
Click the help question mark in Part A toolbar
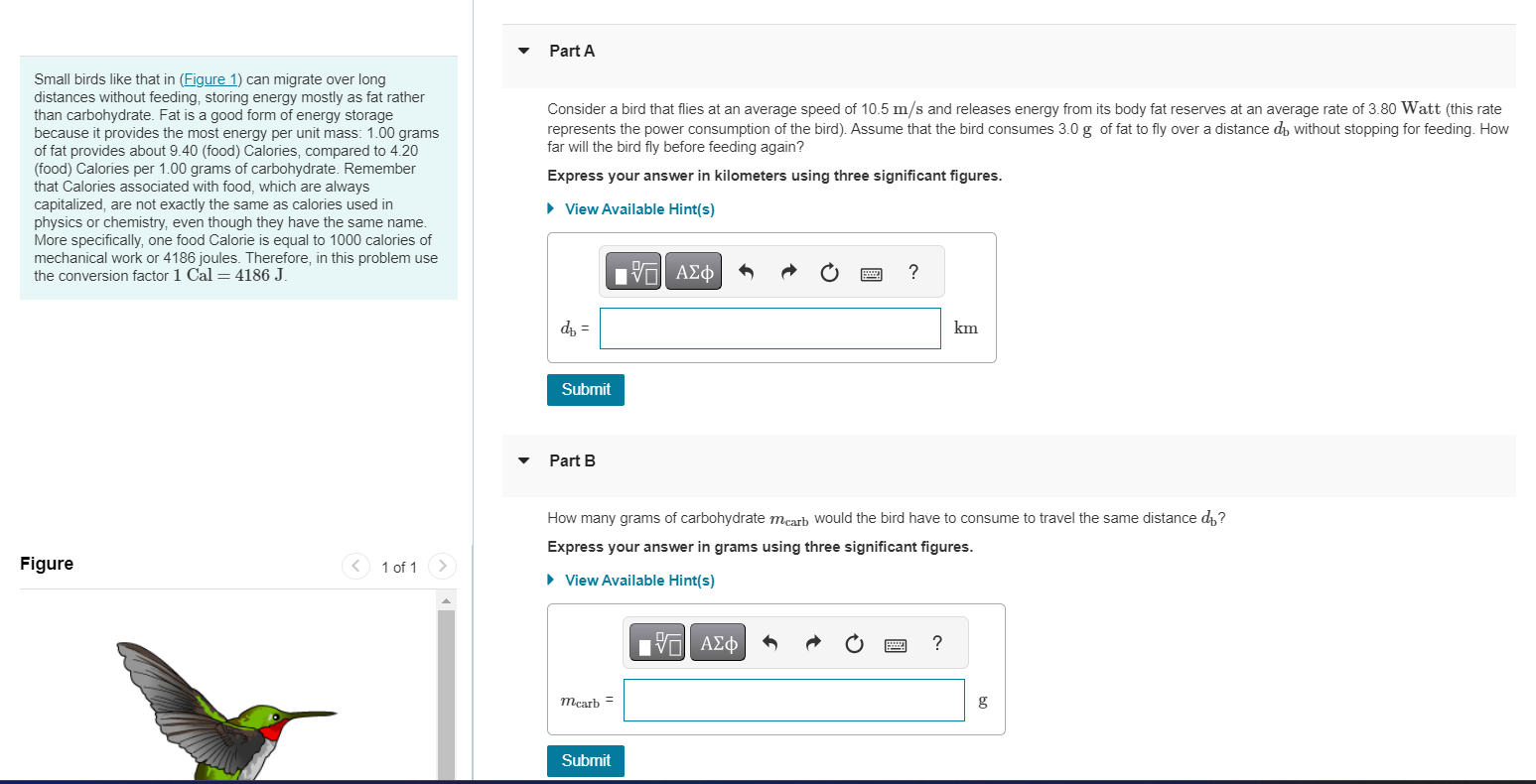point(912,272)
